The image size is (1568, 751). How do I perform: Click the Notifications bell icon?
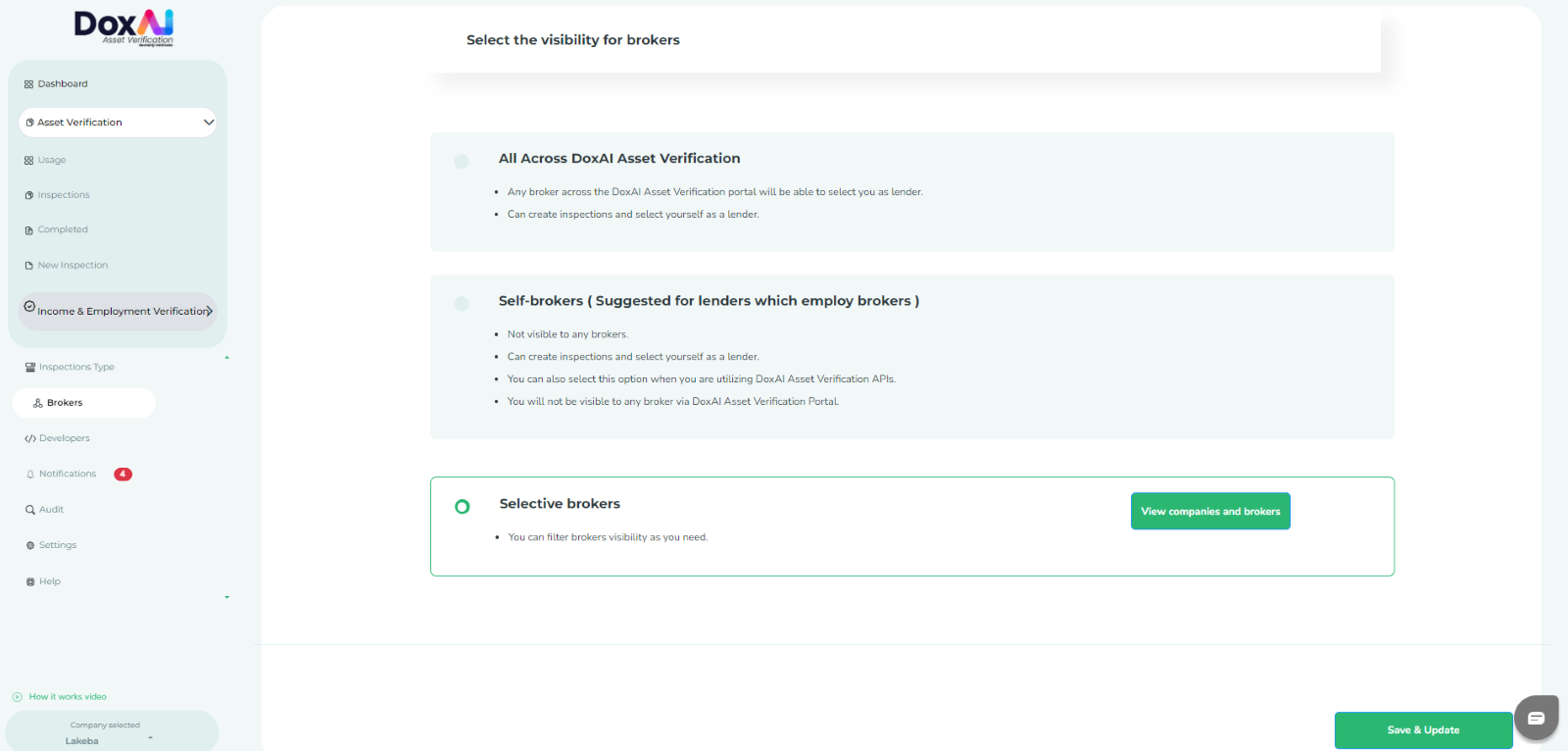pos(30,475)
